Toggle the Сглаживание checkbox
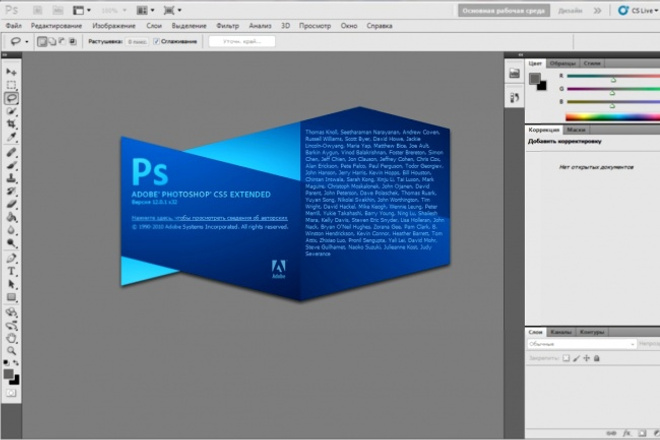This screenshot has height=440, width=660. (x=157, y=41)
